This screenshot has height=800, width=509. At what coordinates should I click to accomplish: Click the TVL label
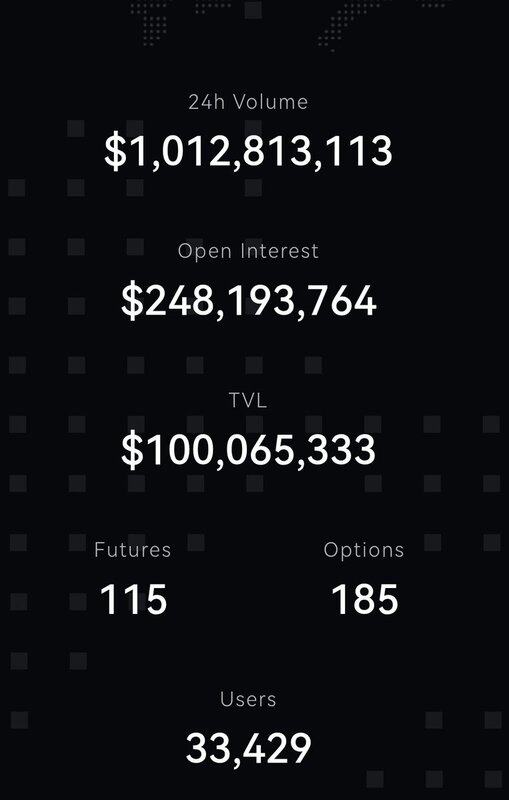248,400
